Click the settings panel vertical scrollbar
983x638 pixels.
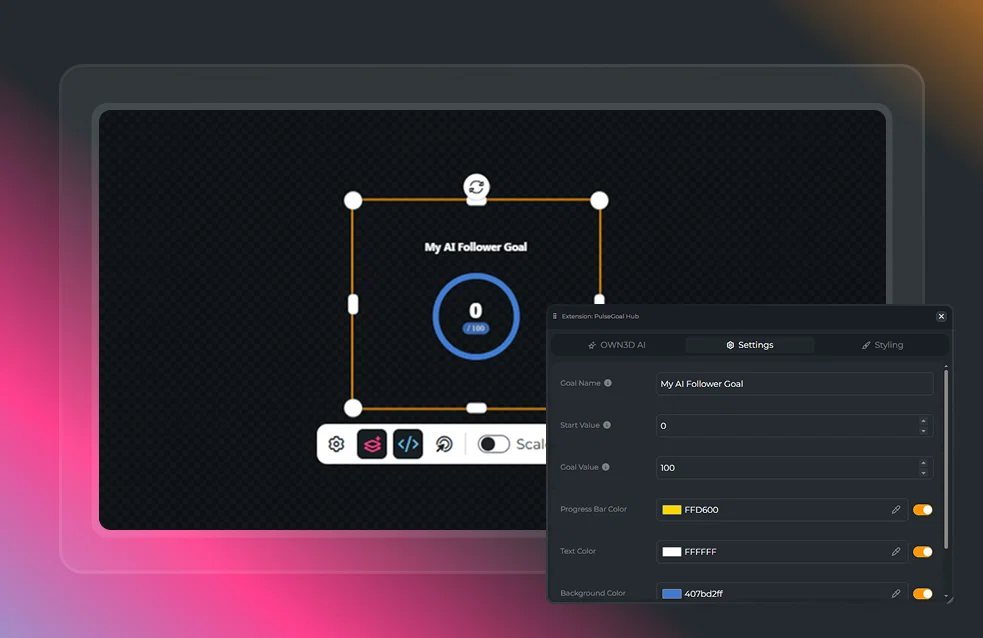point(946,459)
